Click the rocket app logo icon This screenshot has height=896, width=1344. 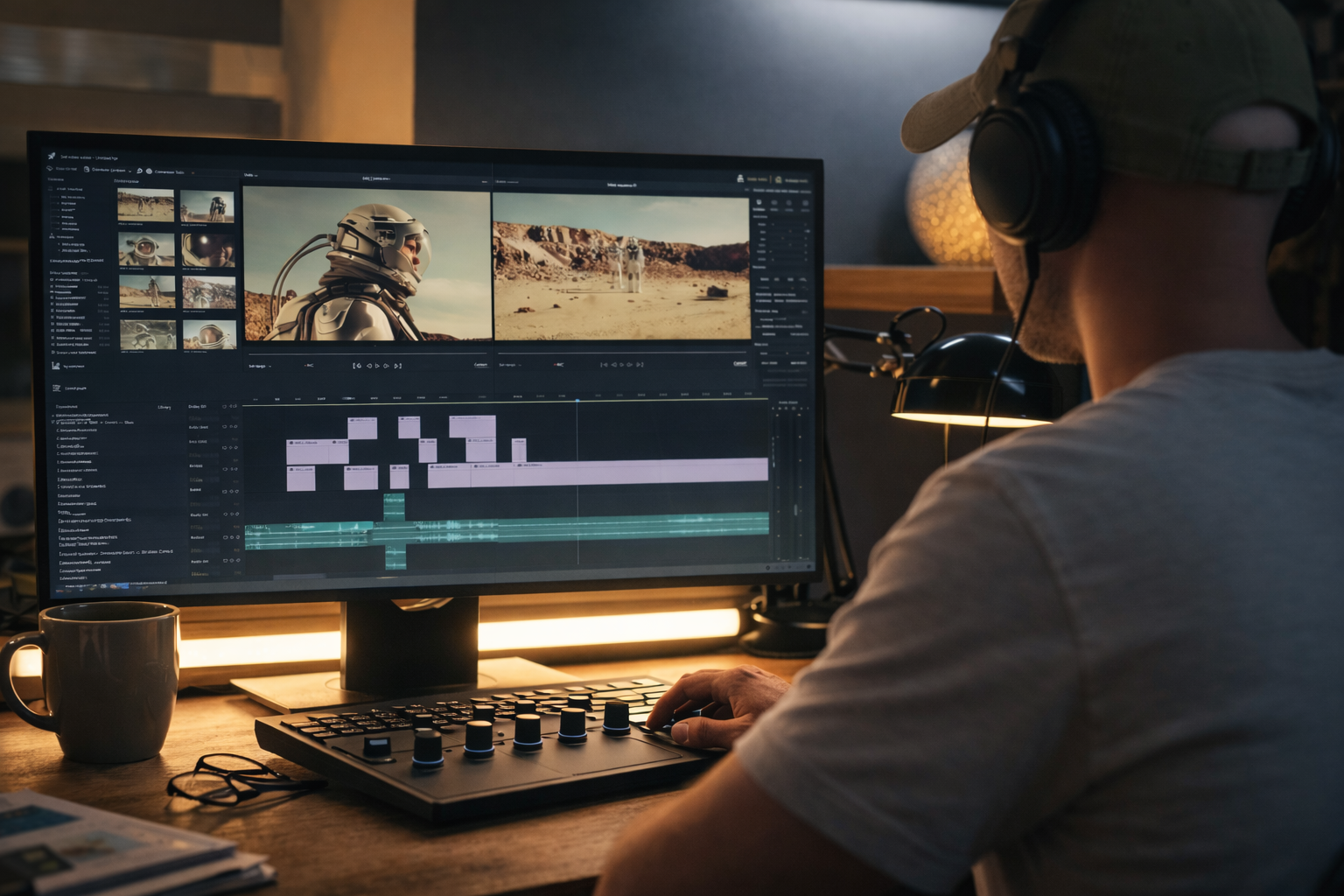(52, 156)
